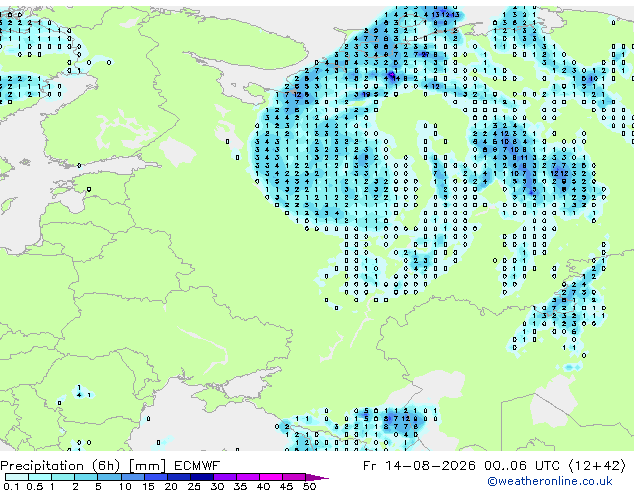The height and width of the screenshot is (490, 634).
Task: Click the forecast date 'Fr 14-08-2026'
Action: 419,466
